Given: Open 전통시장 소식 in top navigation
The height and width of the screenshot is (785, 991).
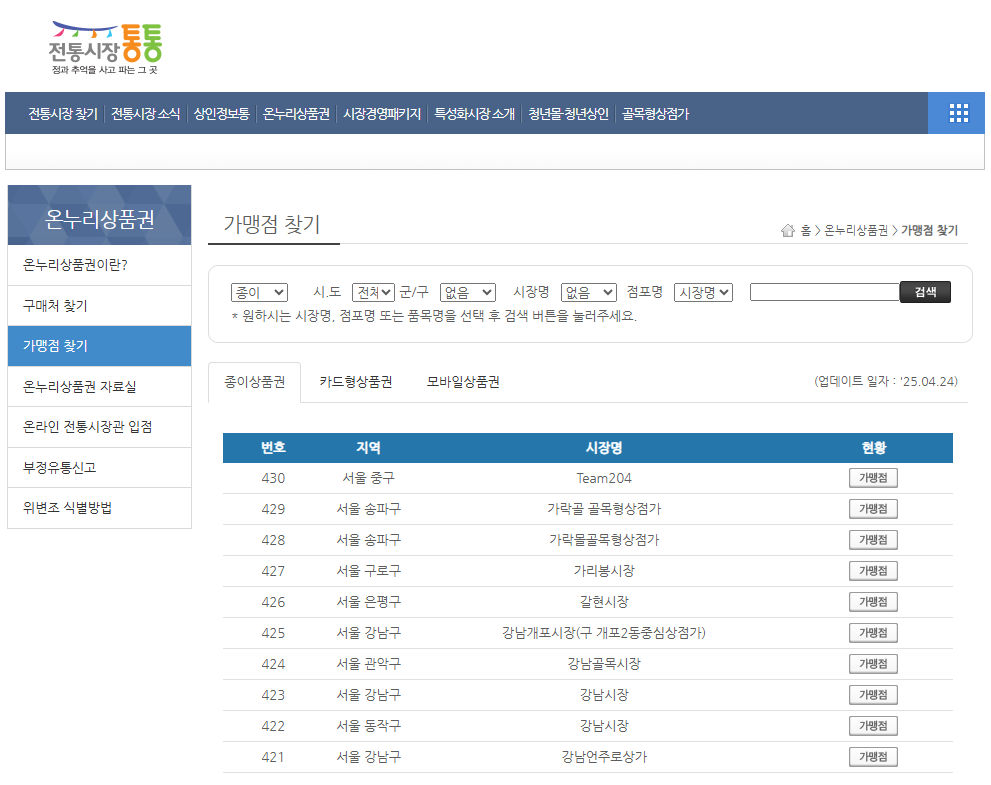Looking at the screenshot, I should point(145,114).
